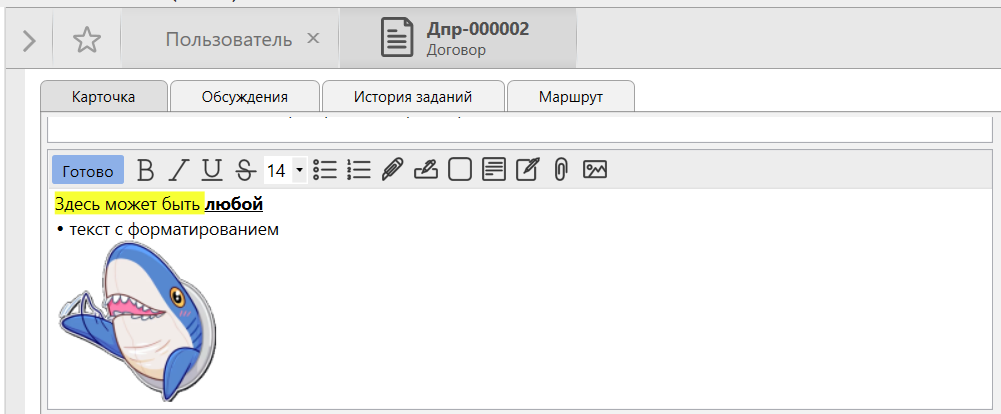Open the Маршрут tab
This screenshot has height=414, width=1001.
pos(571,97)
